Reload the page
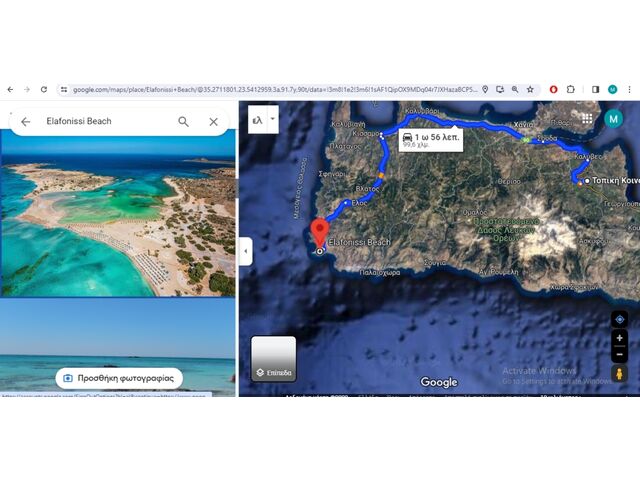This screenshot has width=640, height=480. pyautogui.click(x=44, y=89)
